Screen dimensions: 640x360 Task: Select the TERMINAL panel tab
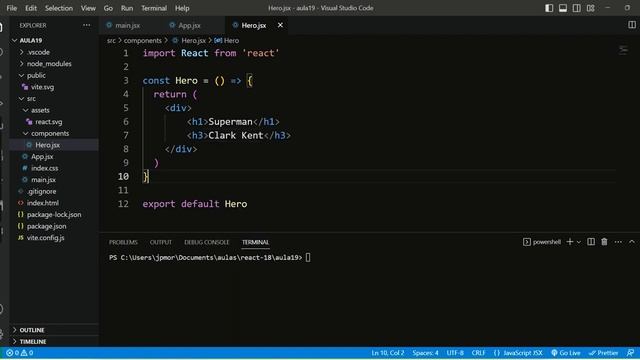coord(256,242)
